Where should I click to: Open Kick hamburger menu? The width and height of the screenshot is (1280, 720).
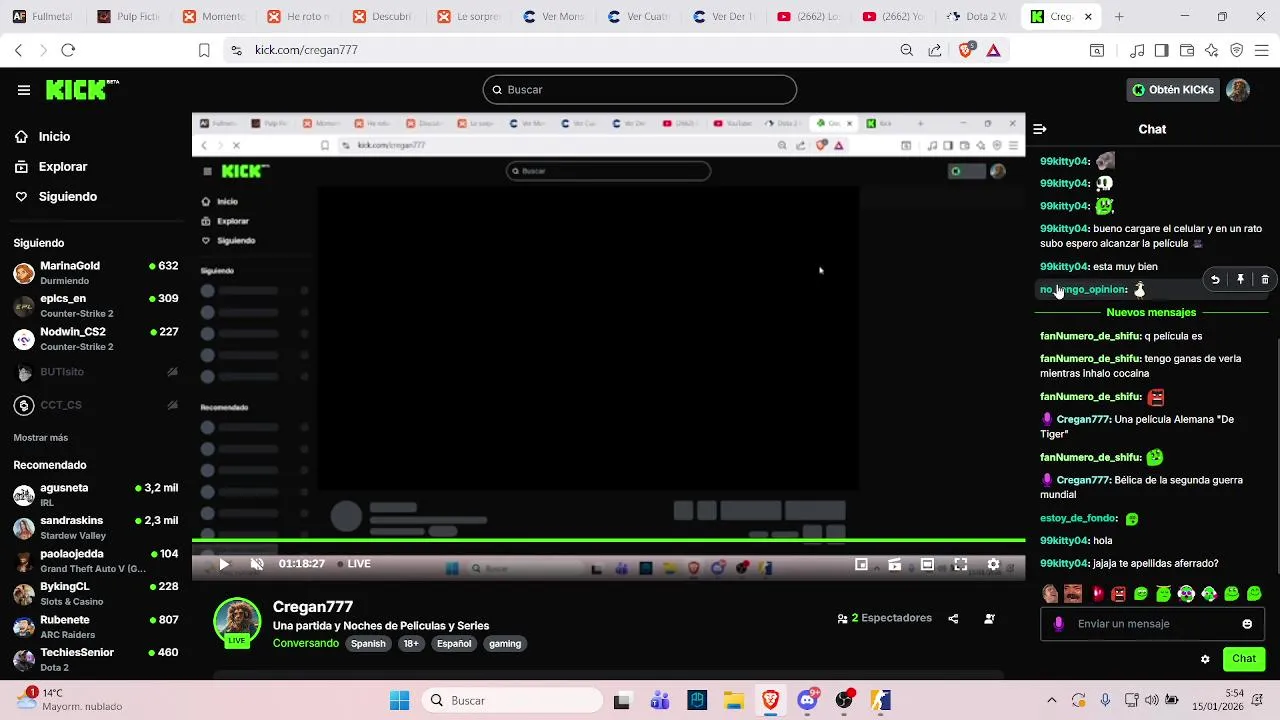24,90
